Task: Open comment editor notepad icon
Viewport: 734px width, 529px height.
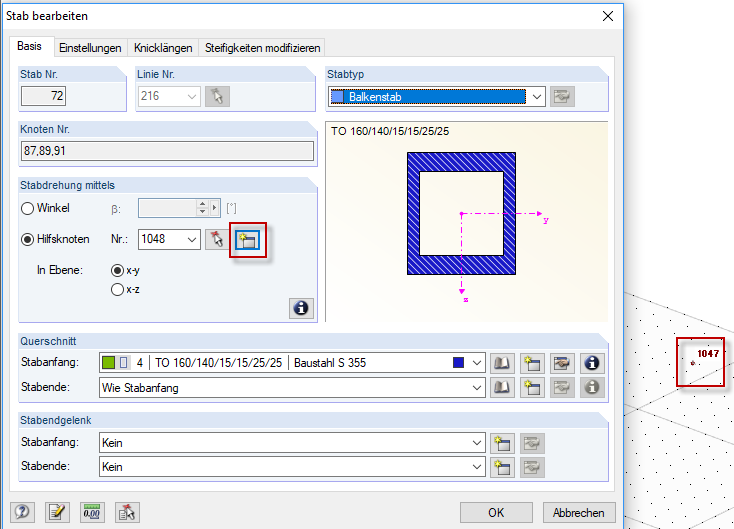Action: (x=57, y=512)
